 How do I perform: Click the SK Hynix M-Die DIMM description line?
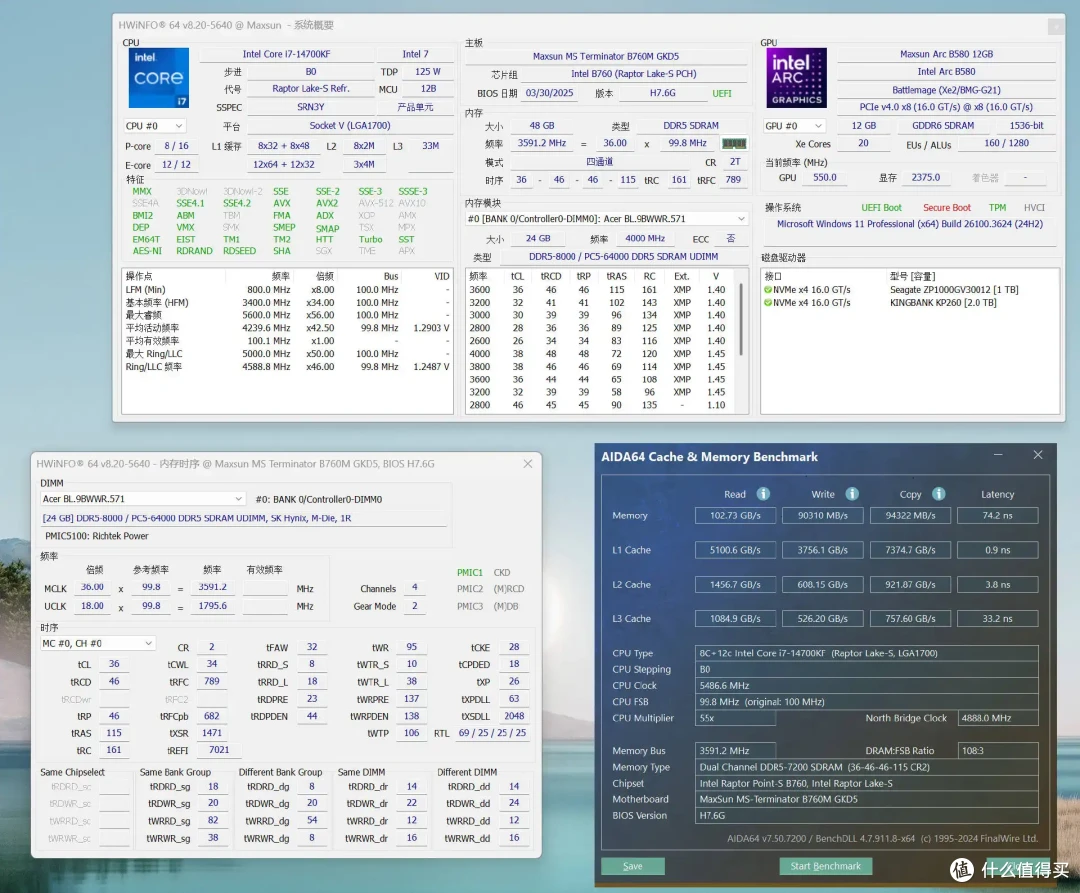click(x=196, y=518)
